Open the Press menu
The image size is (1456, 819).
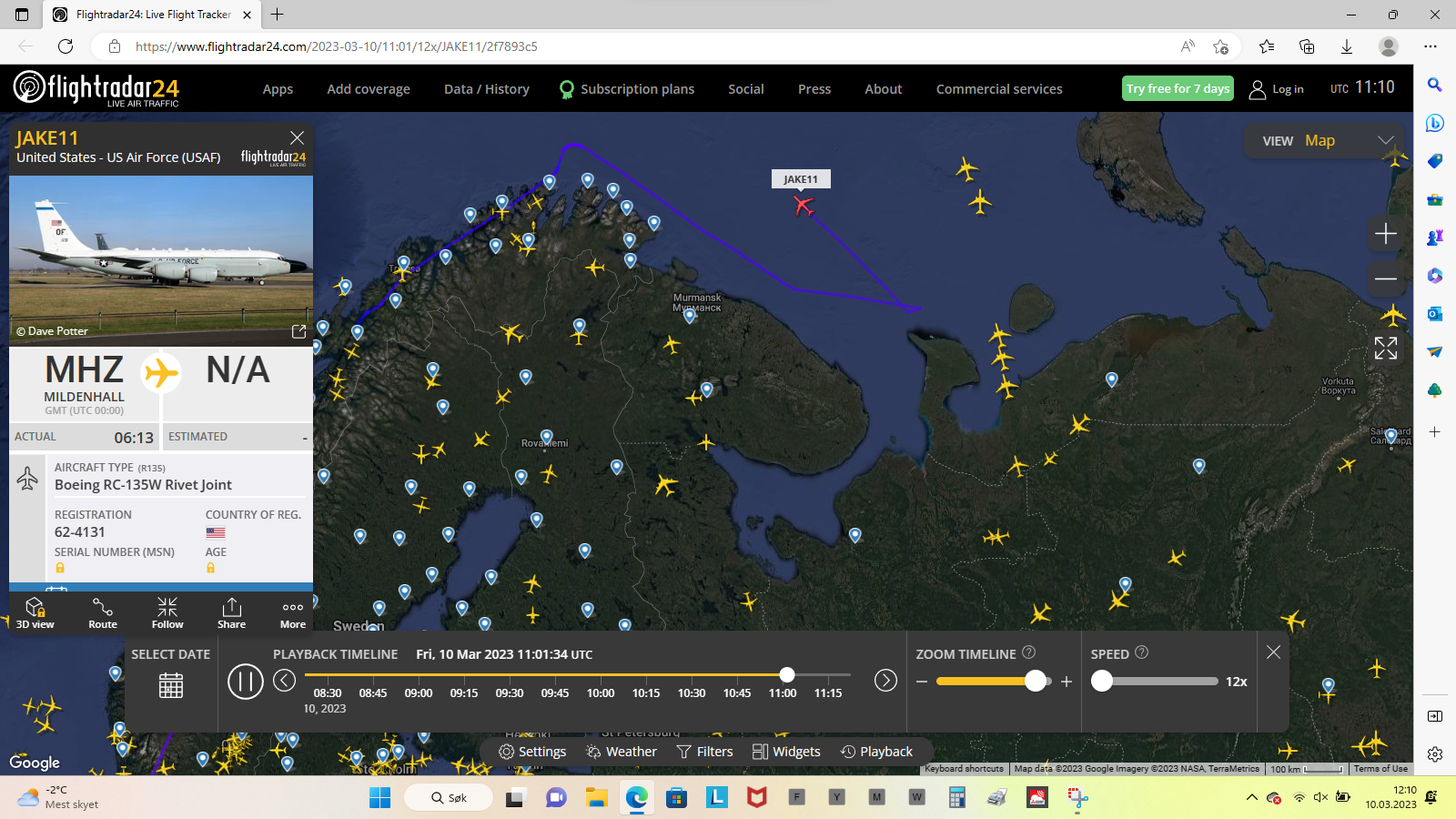814,89
